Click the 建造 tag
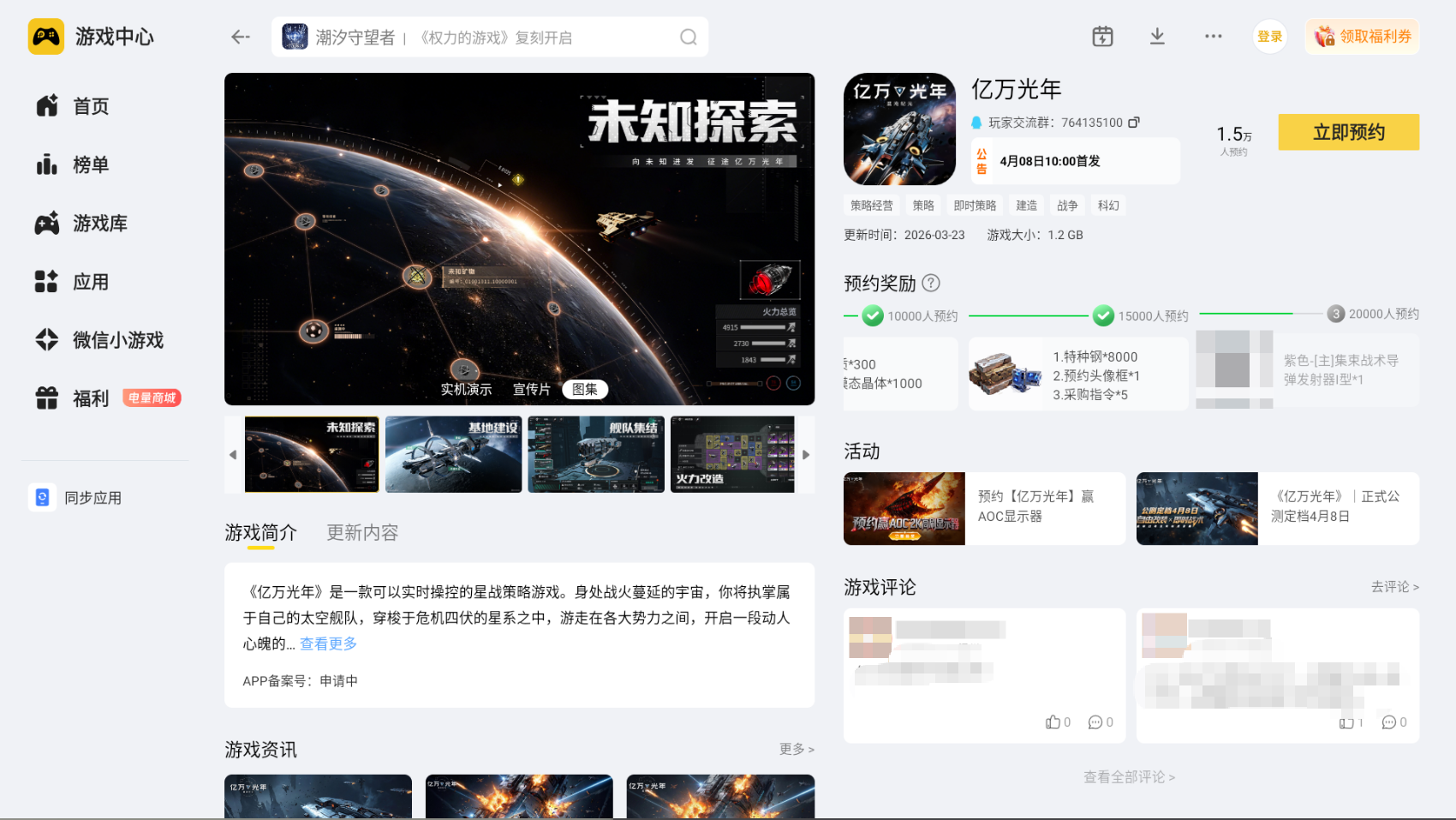This screenshot has height=820, width=1456. click(x=1027, y=206)
